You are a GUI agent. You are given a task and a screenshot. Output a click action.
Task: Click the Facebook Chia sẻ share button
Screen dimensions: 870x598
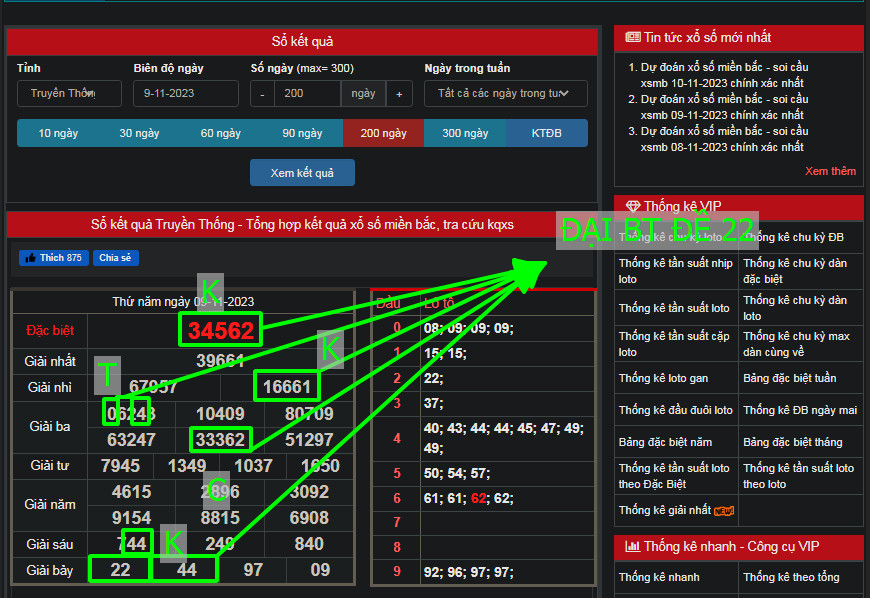point(117,258)
